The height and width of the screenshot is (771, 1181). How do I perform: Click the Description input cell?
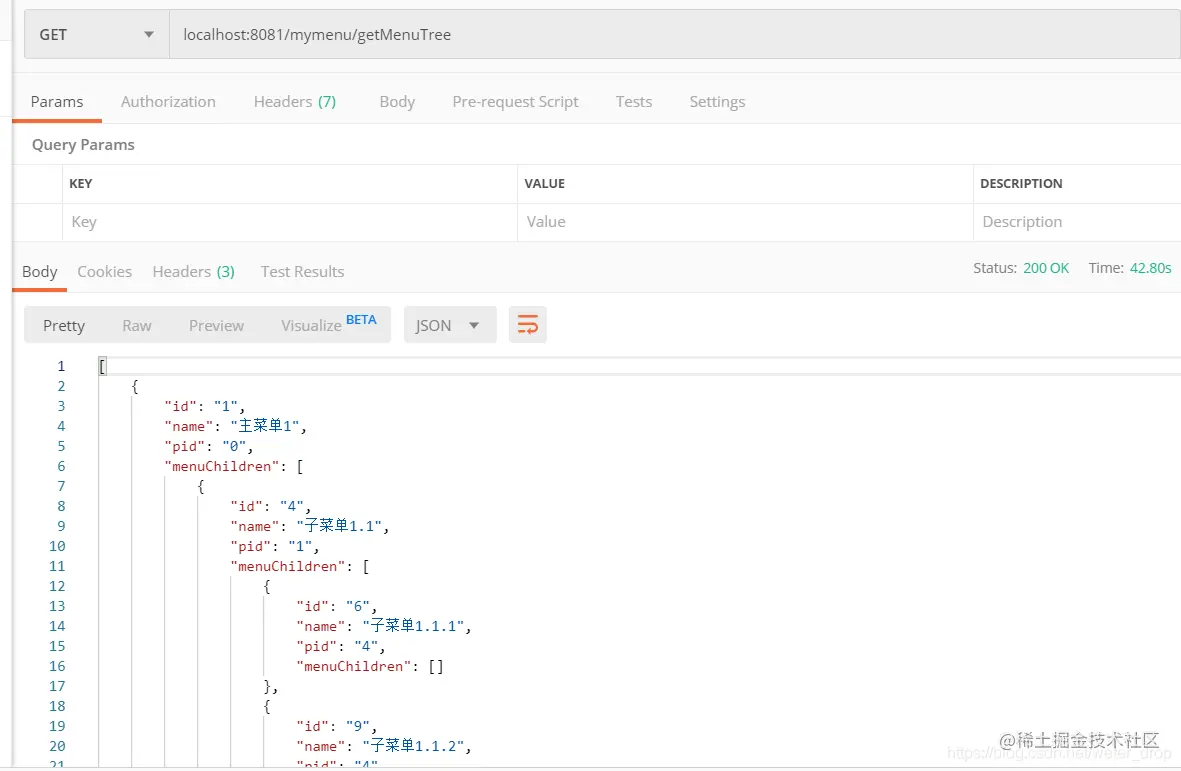coord(1077,222)
